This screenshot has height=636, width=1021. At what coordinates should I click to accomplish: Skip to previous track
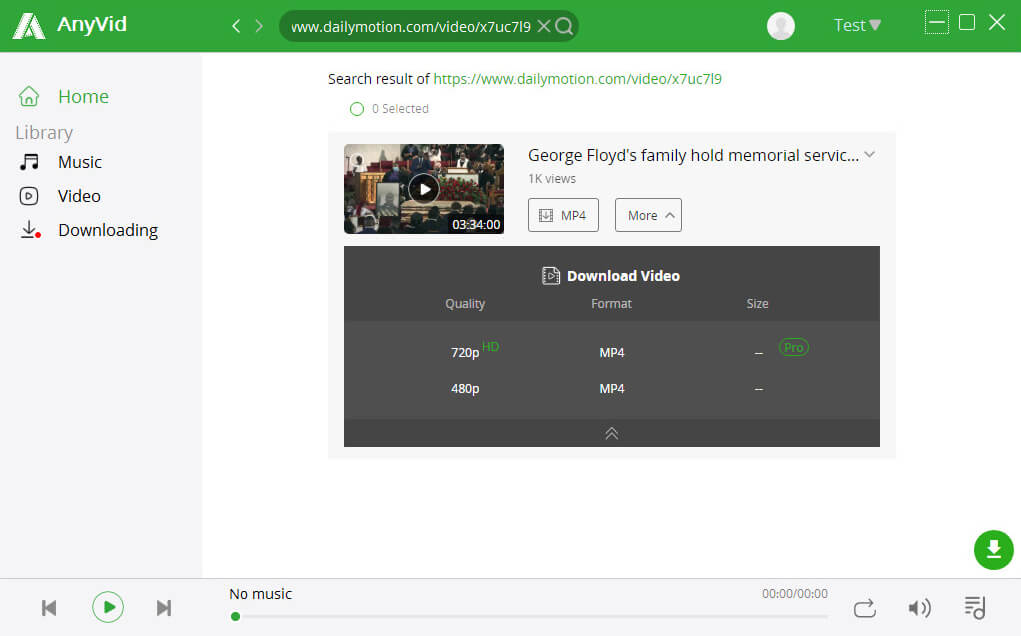49,608
